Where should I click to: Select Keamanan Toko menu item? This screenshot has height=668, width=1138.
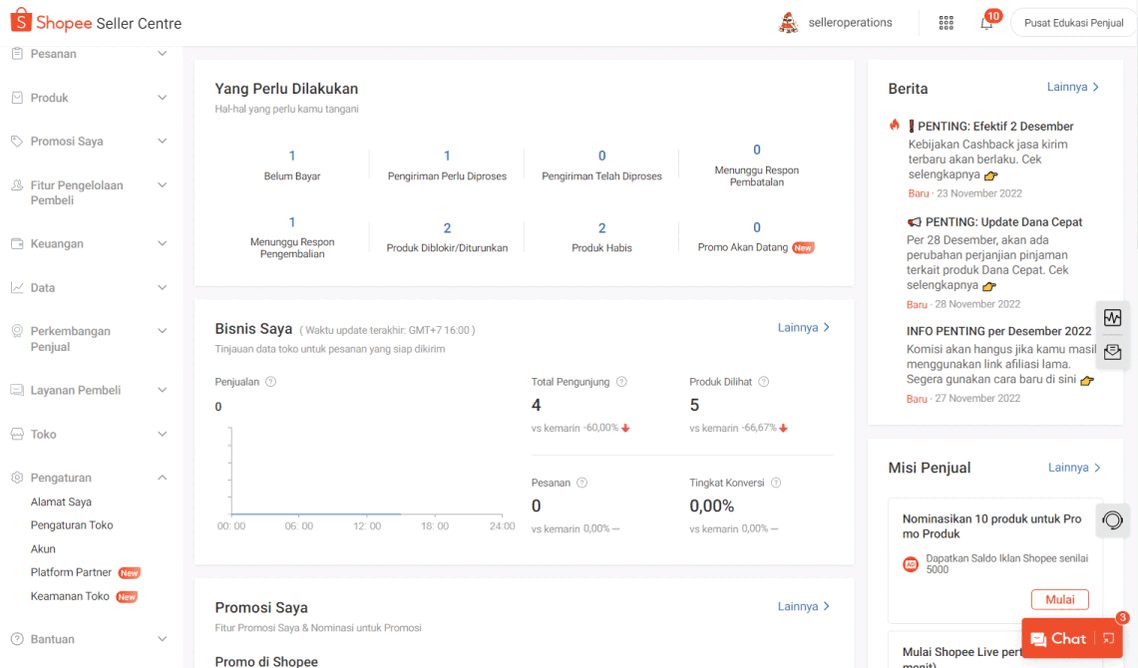70,597
